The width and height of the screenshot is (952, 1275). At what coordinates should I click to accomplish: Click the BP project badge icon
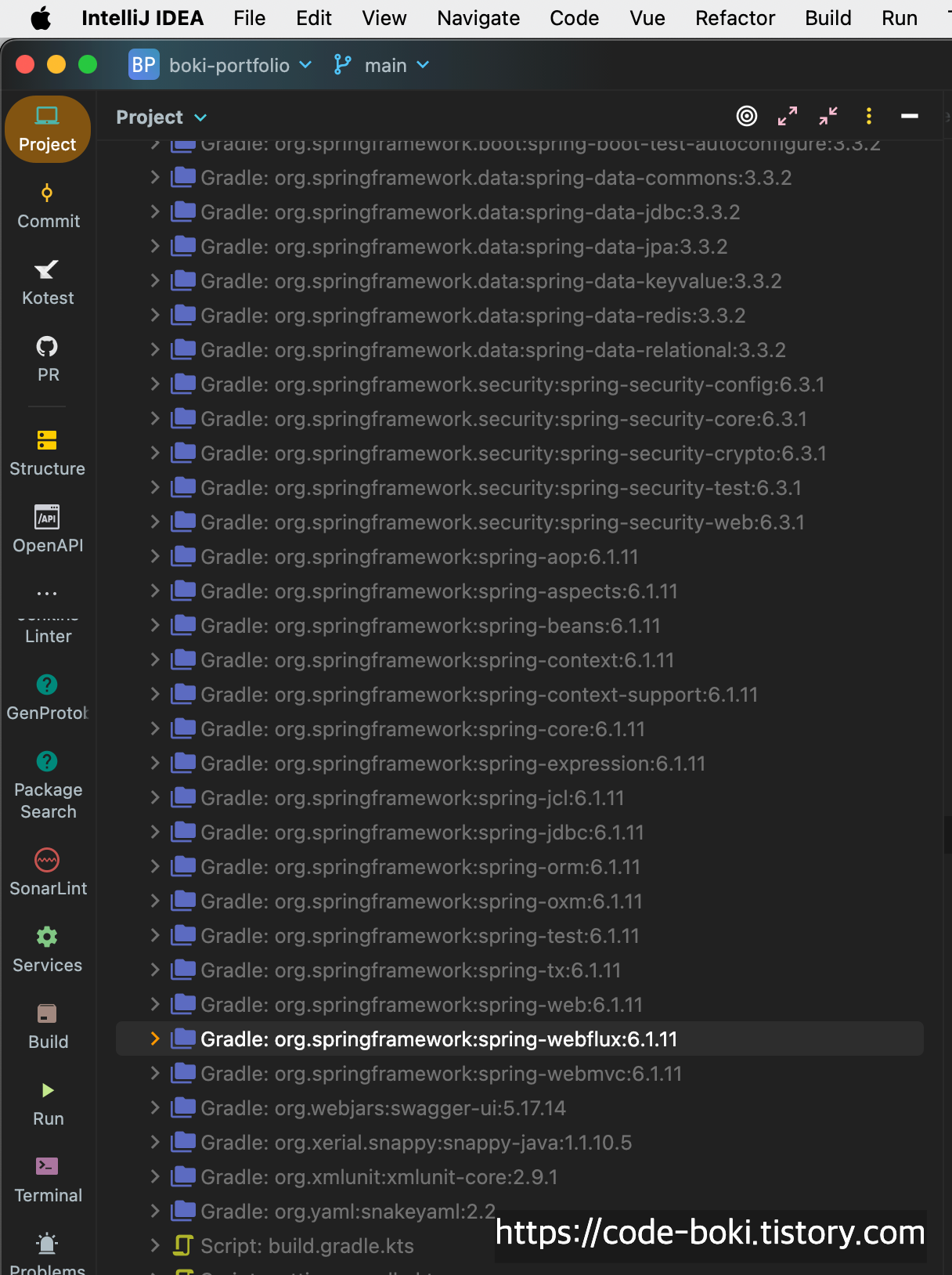[x=144, y=65]
